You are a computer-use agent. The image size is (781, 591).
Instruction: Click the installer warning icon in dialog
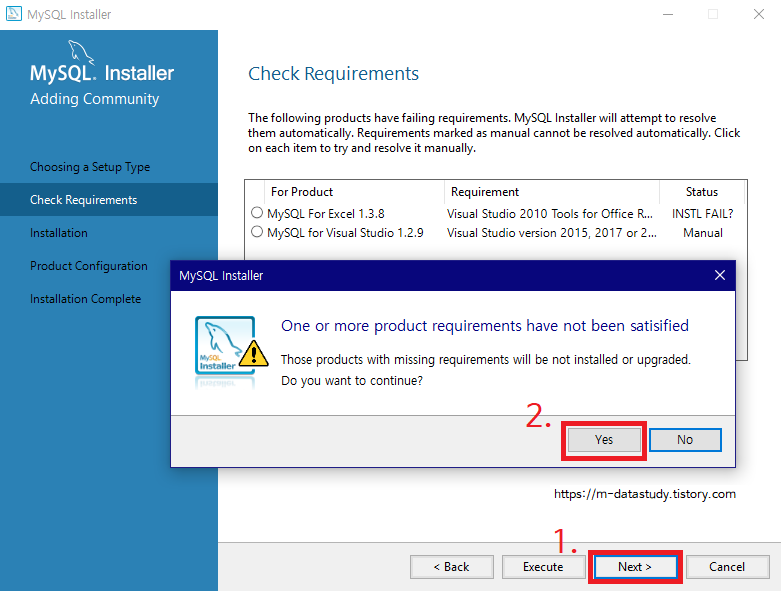[x=232, y=352]
